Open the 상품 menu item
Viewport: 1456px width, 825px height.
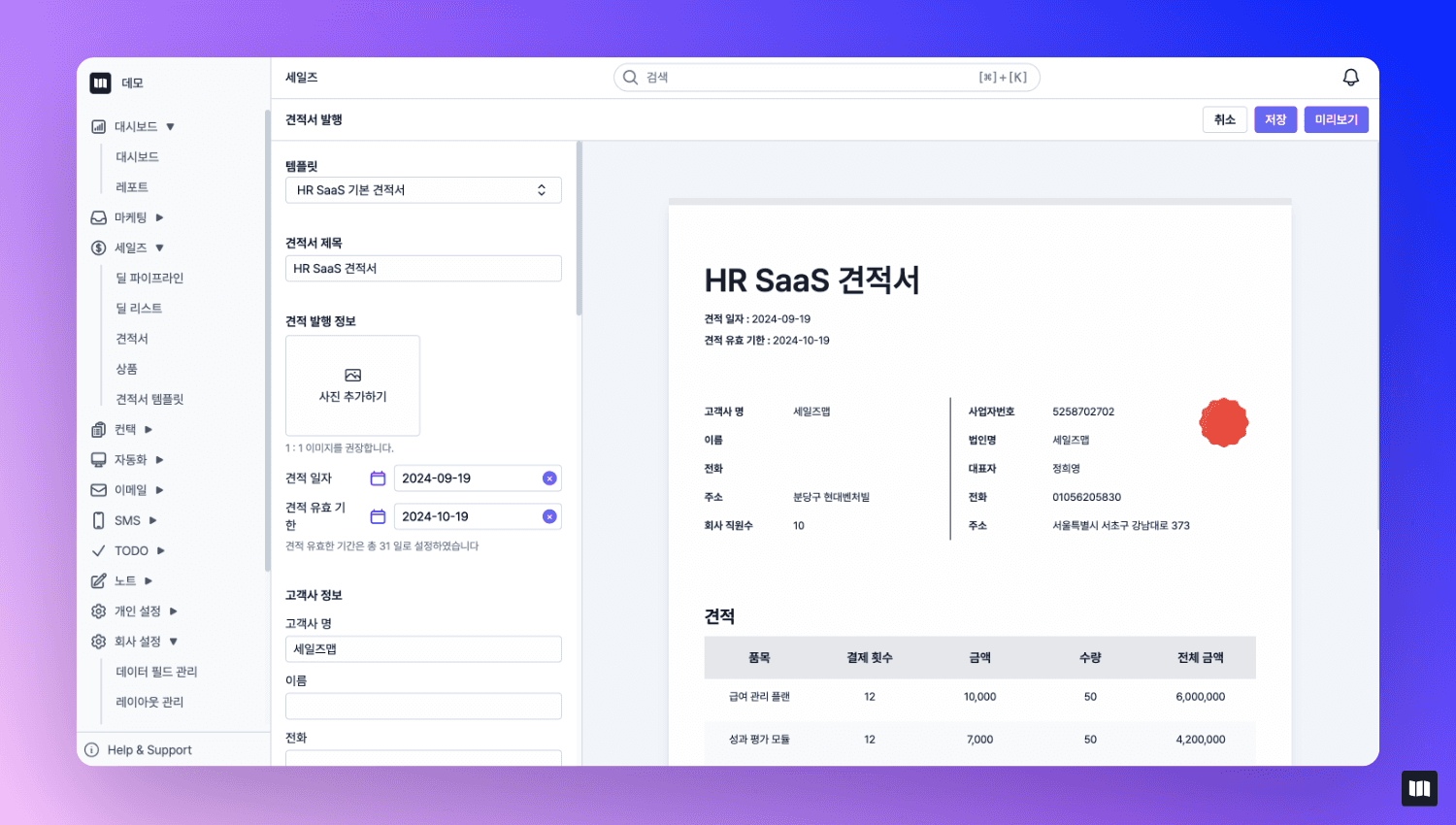(127, 369)
